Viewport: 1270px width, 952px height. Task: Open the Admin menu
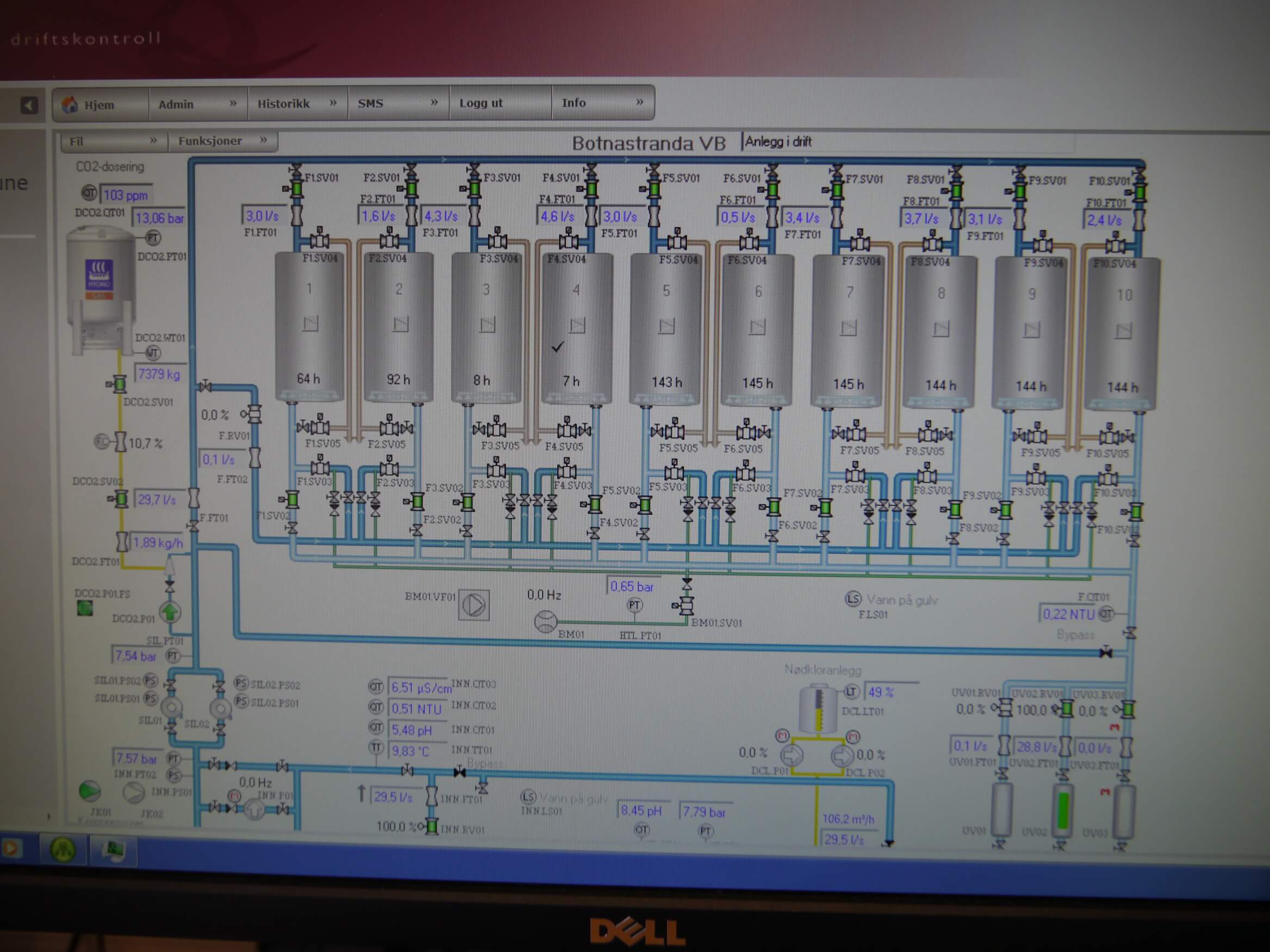(x=198, y=104)
